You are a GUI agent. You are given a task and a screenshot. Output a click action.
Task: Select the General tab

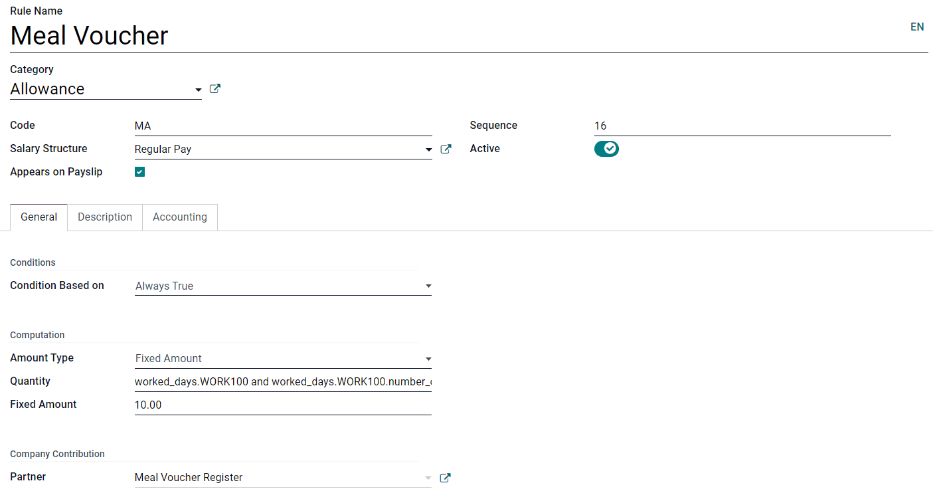click(39, 217)
